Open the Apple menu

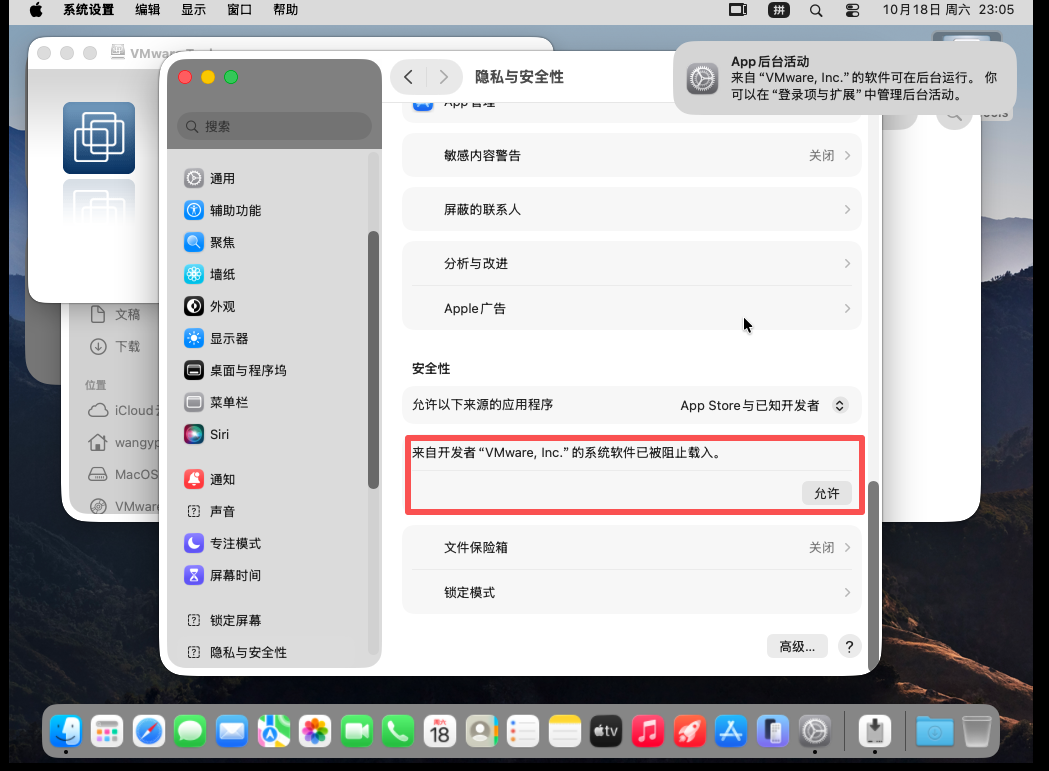tap(35, 10)
